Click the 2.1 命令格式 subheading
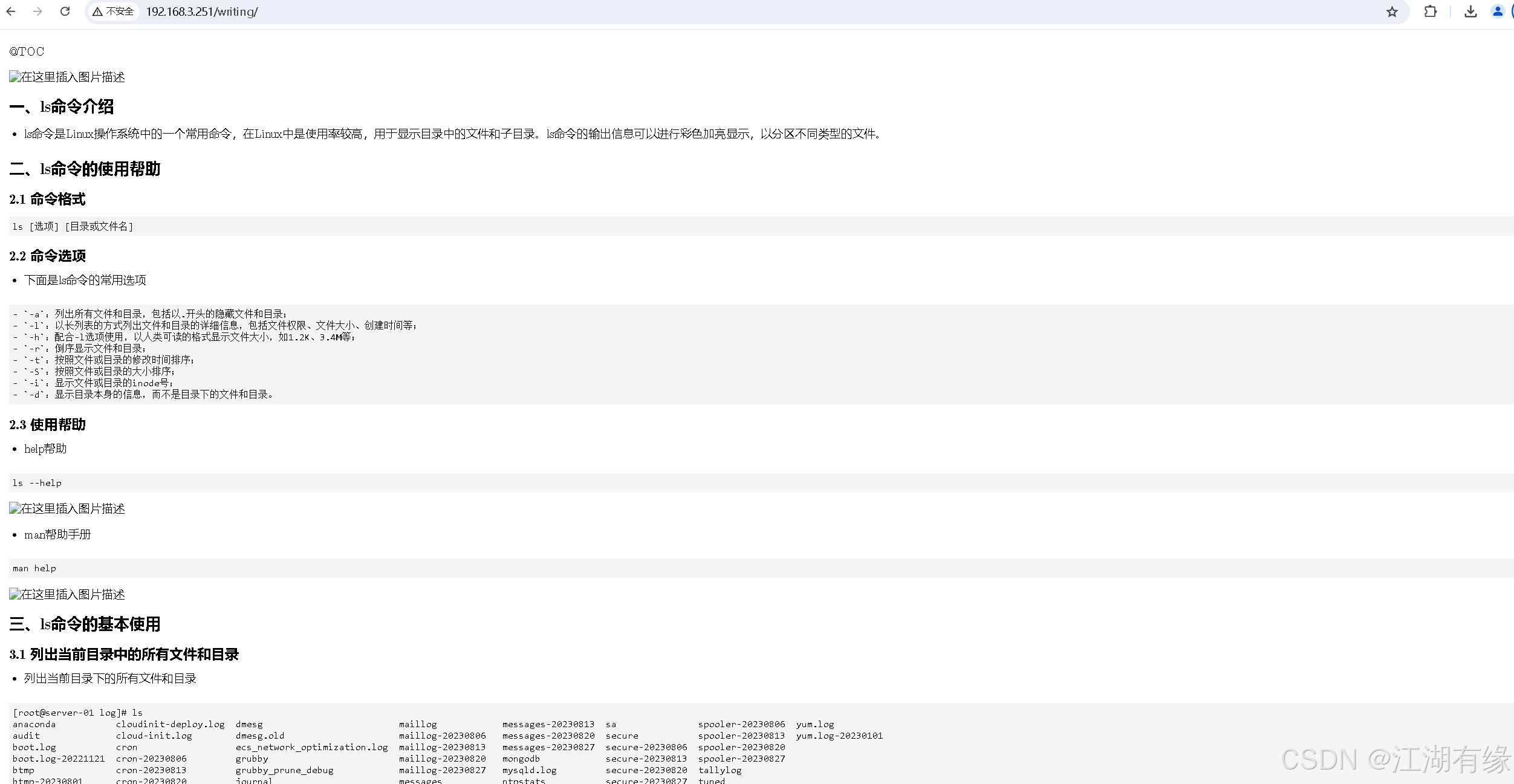The width and height of the screenshot is (1514, 784). tap(47, 199)
